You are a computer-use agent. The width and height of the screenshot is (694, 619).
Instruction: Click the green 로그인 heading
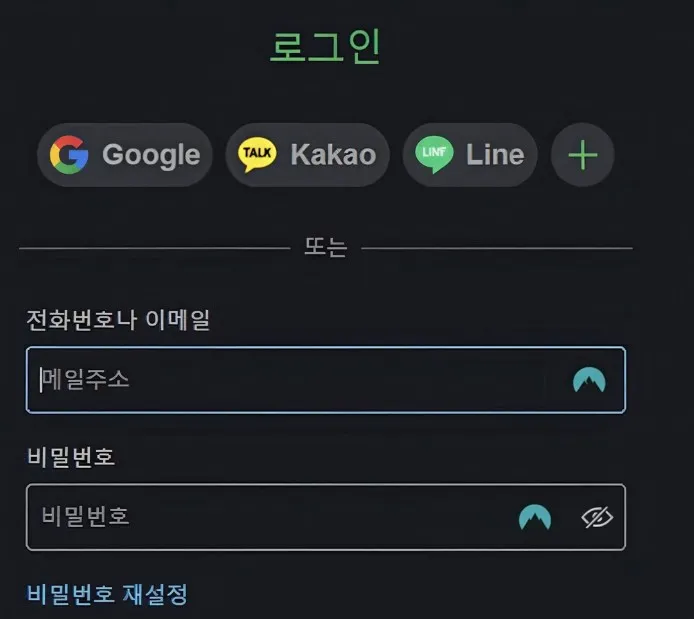coord(325,47)
